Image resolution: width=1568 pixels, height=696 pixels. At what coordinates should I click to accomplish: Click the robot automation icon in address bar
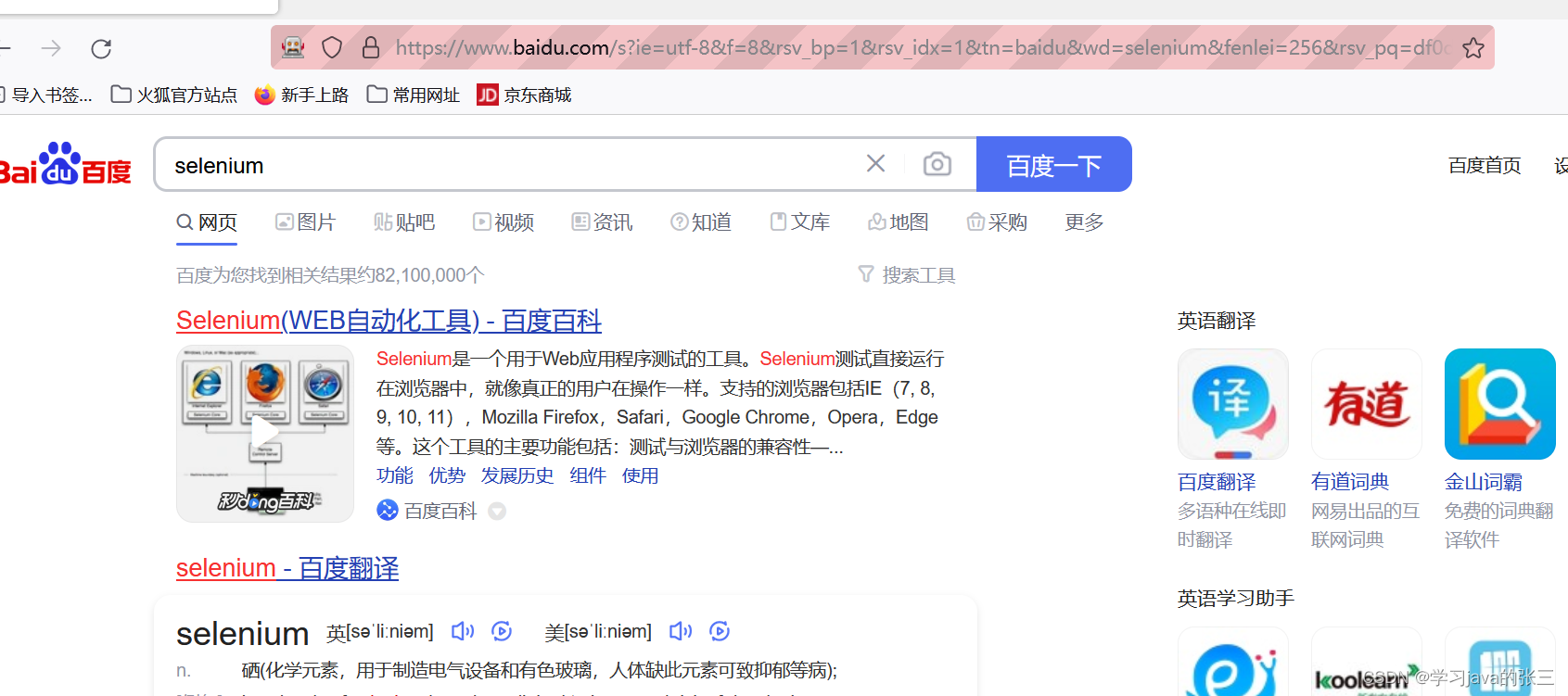pyautogui.click(x=293, y=47)
